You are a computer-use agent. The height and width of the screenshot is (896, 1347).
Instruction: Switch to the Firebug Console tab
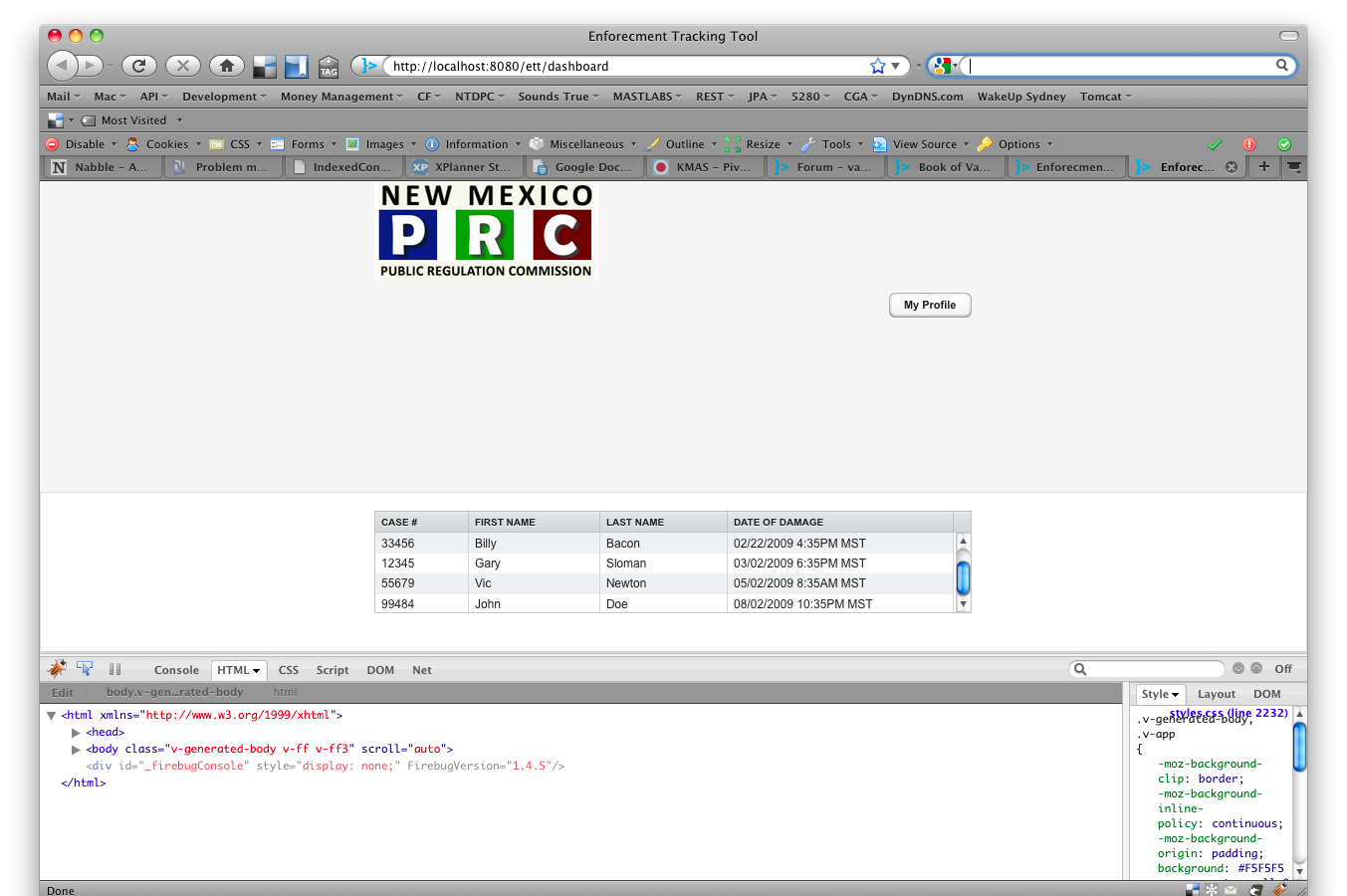pyautogui.click(x=176, y=670)
